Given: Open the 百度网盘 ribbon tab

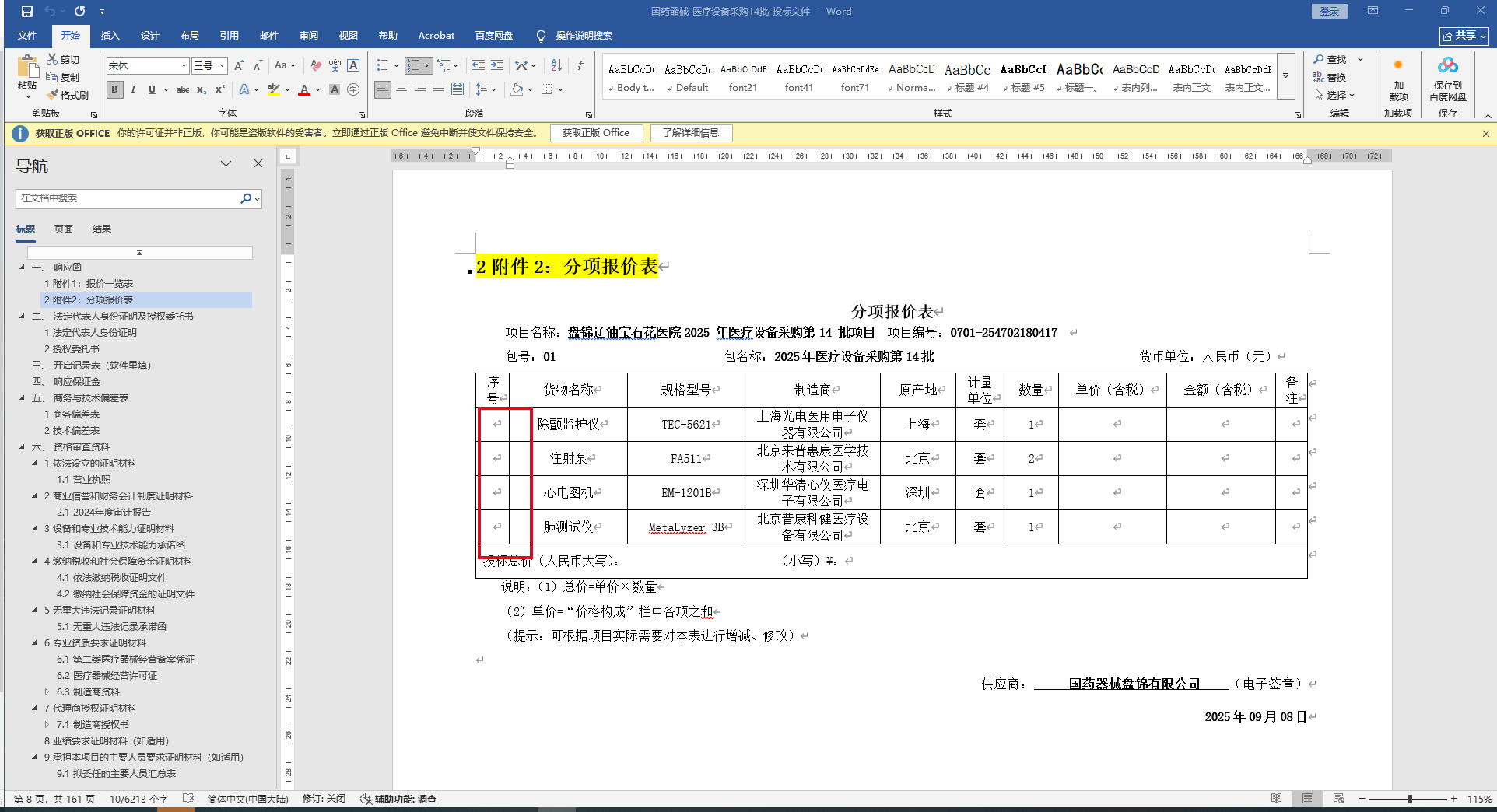Looking at the screenshot, I should [x=494, y=36].
